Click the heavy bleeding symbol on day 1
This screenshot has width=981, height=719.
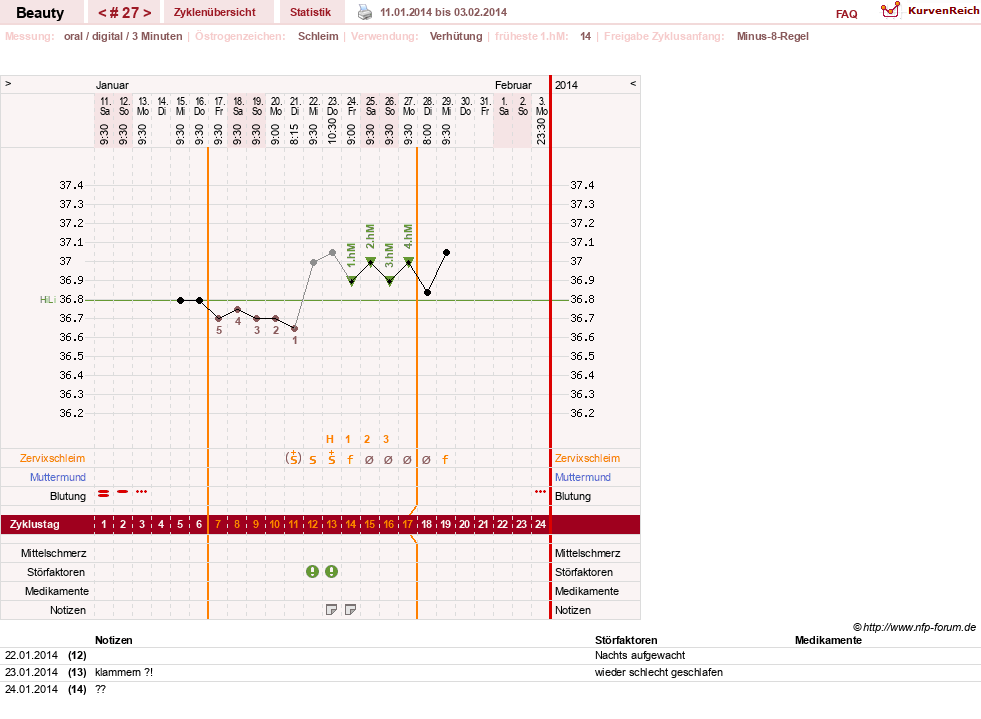(104, 494)
